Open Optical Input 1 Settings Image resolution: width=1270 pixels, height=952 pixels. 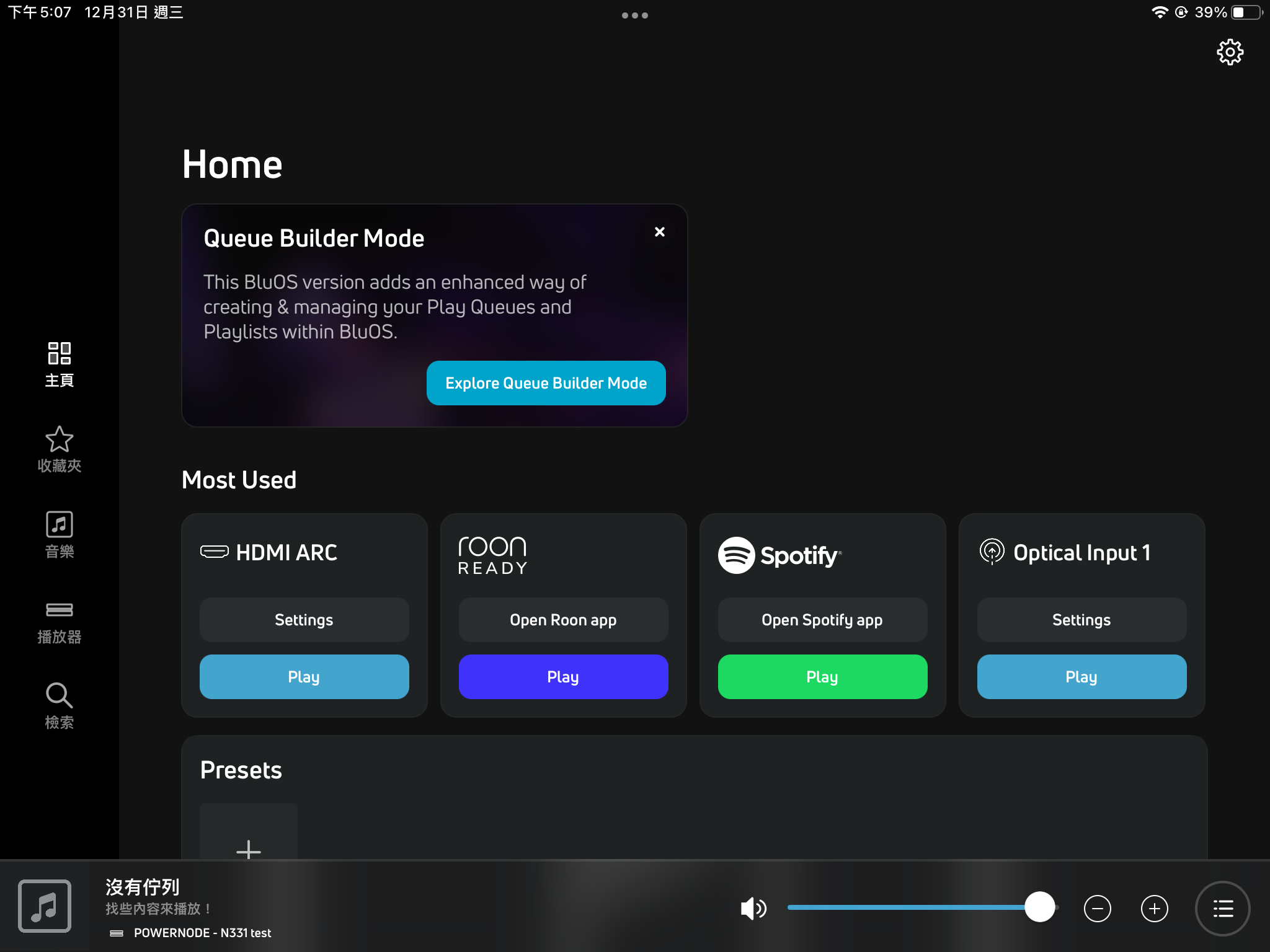click(x=1081, y=620)
